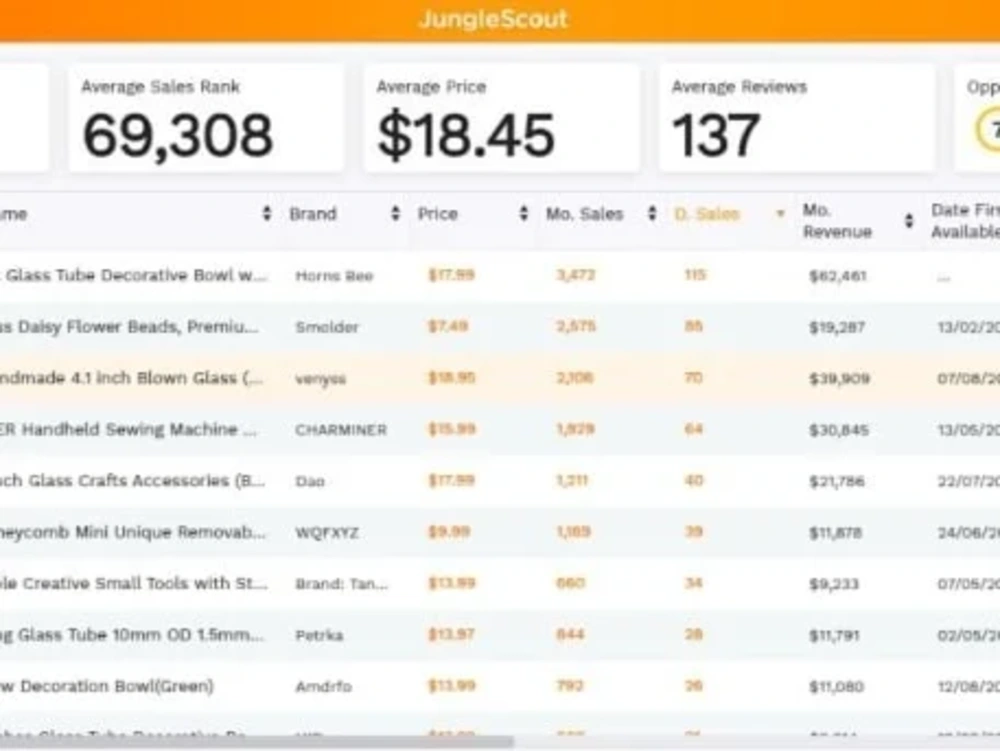Image resolution: width=1000 pixels, height=751 pixels.
Task: Click the venyss brand cell
Action: [320, 379]
